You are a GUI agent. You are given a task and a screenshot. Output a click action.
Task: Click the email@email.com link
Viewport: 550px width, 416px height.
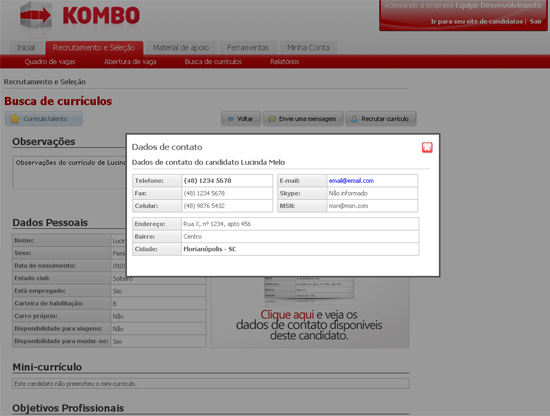[351, 181]
